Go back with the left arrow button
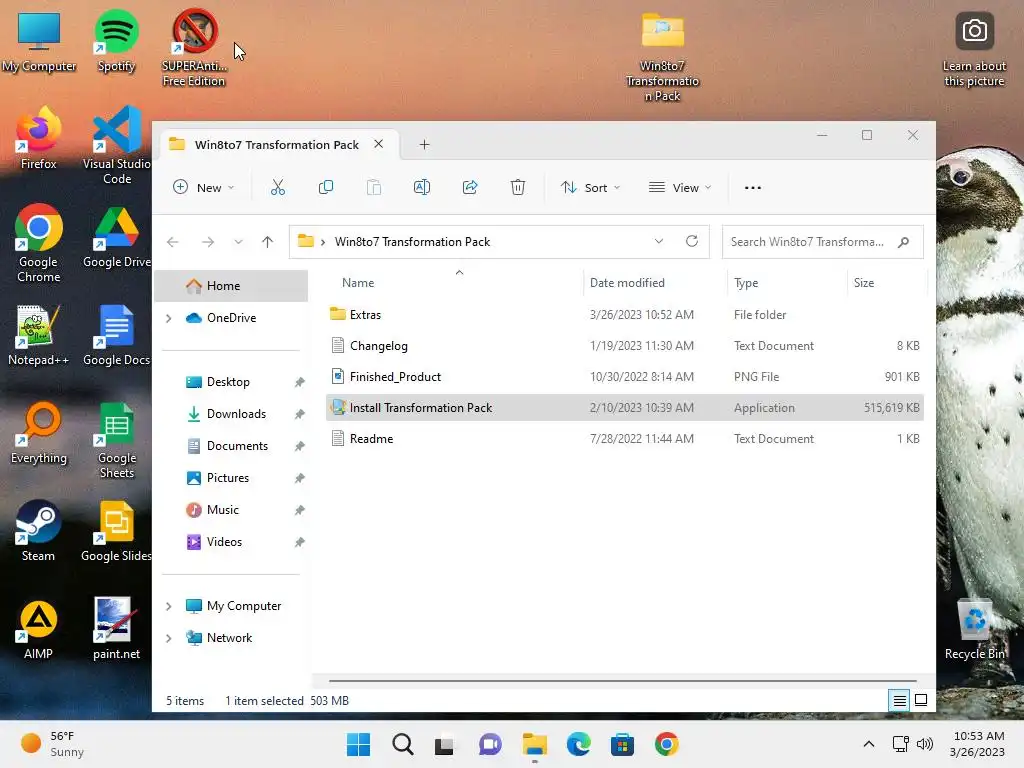This screenshot has height=768, width=1024. point(172,242)
